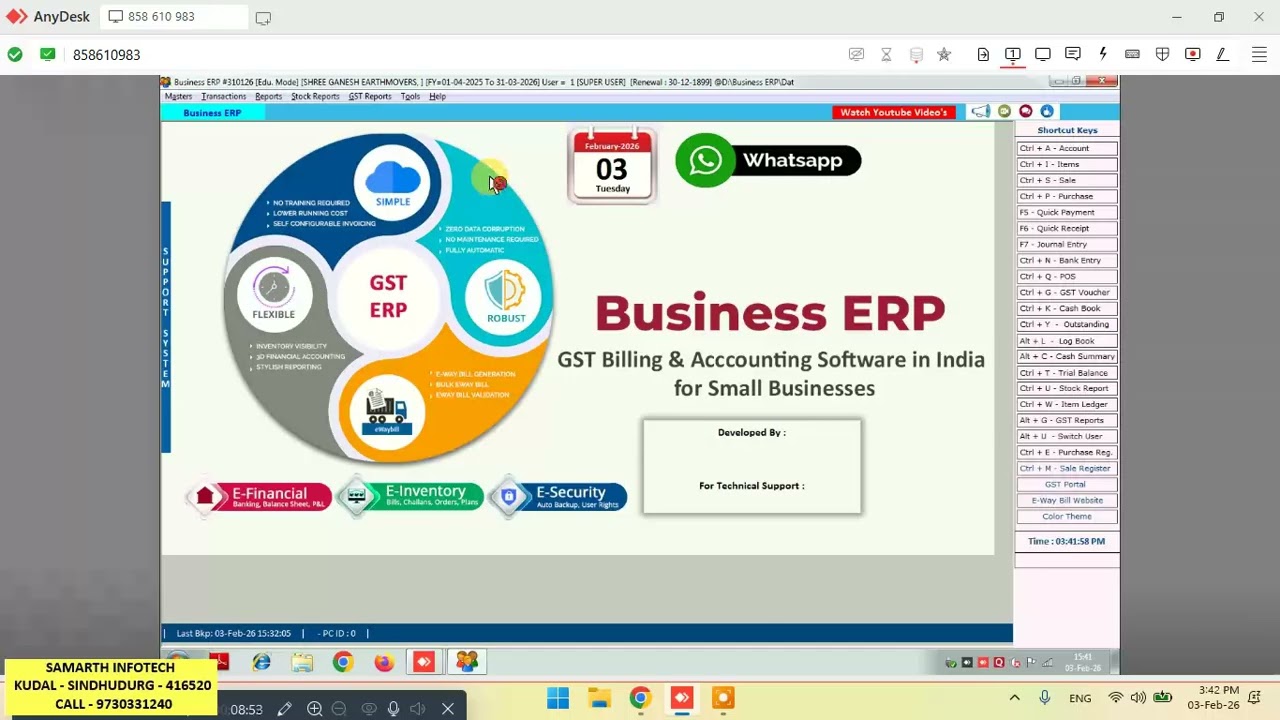Switch to the 858 610 983 session tab
1280x720 pixels.
pos(174,17)
